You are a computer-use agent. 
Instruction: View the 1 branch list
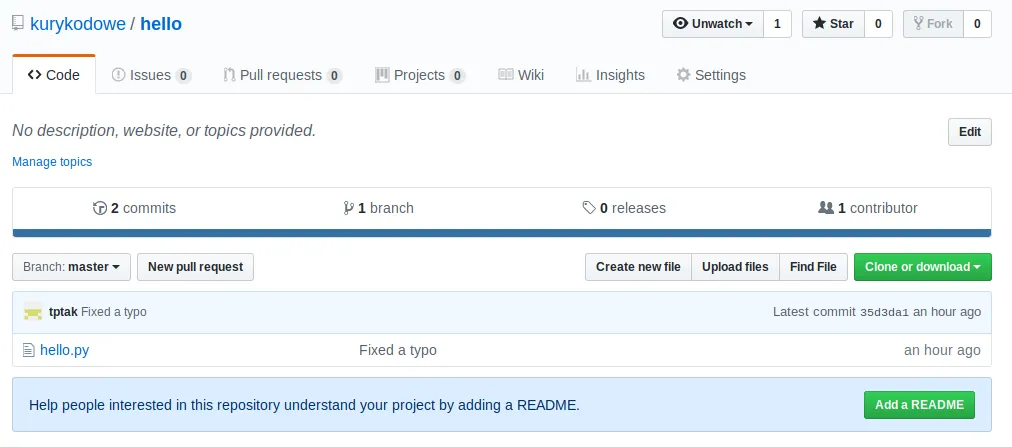tap(378, 208)
